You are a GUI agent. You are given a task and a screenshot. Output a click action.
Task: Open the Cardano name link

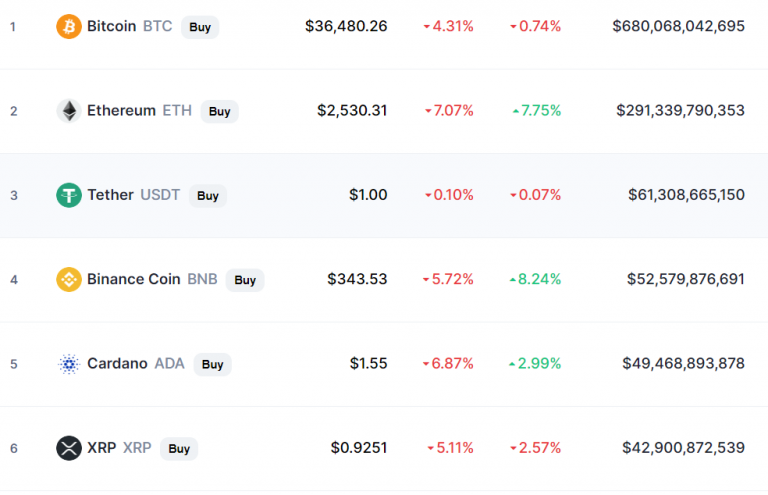tap(117, 363)
